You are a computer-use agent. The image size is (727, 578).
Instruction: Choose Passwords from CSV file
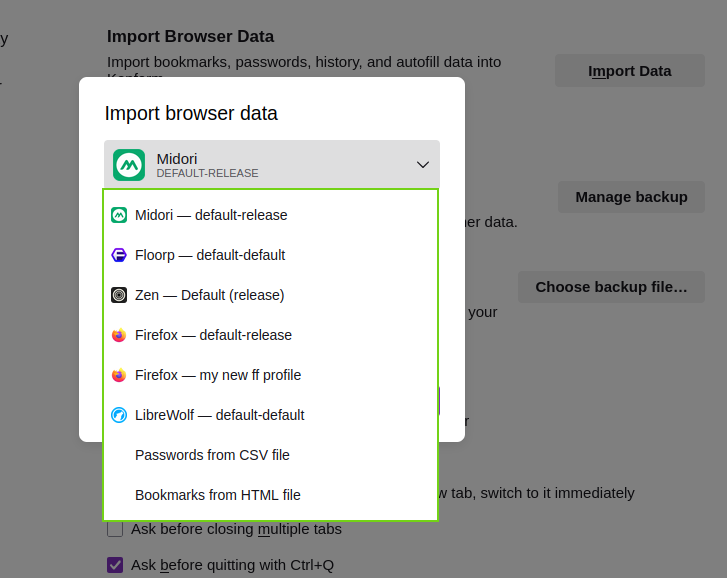pos(212,455)
